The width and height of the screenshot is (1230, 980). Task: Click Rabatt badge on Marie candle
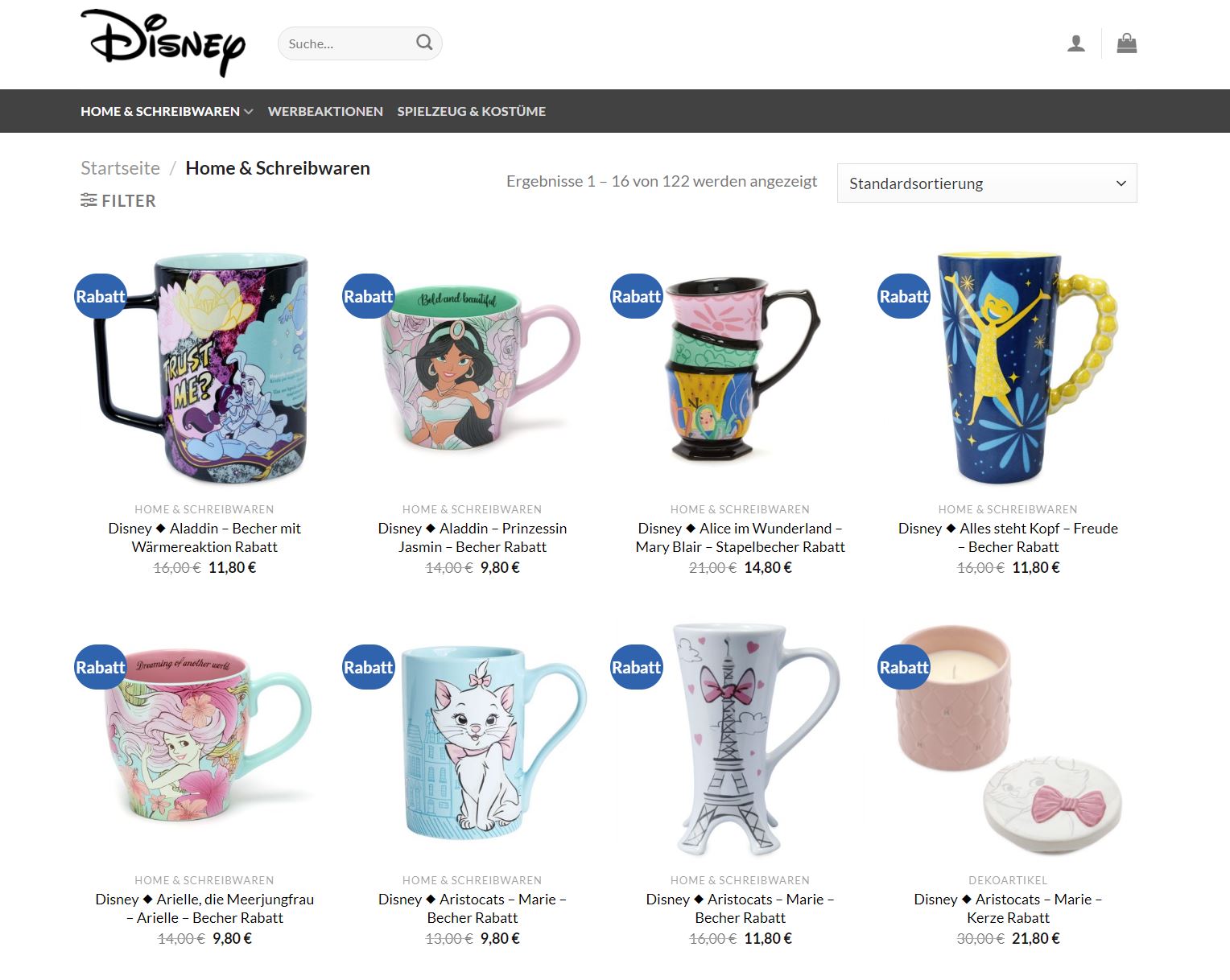coord(904,667)
